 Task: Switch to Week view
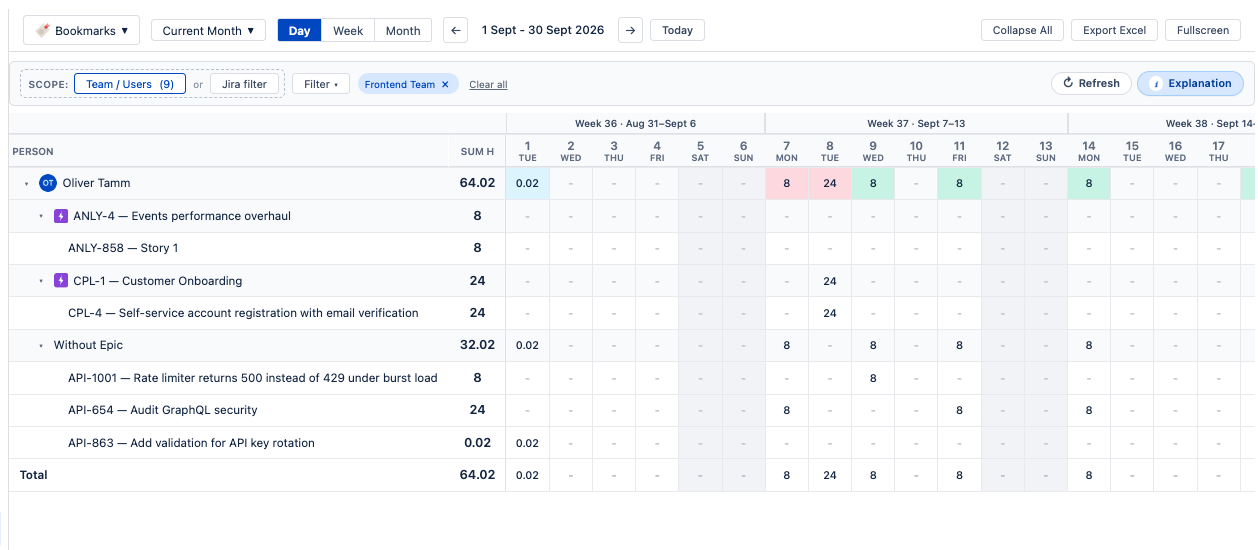coord(348,30)
